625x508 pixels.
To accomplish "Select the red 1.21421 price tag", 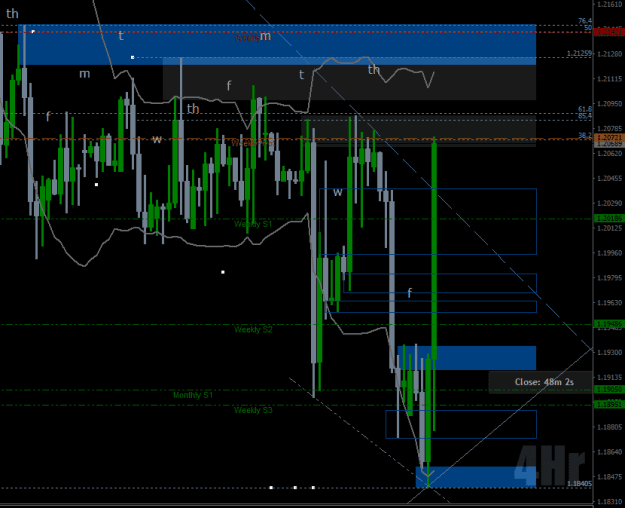I will coord(609,32).
